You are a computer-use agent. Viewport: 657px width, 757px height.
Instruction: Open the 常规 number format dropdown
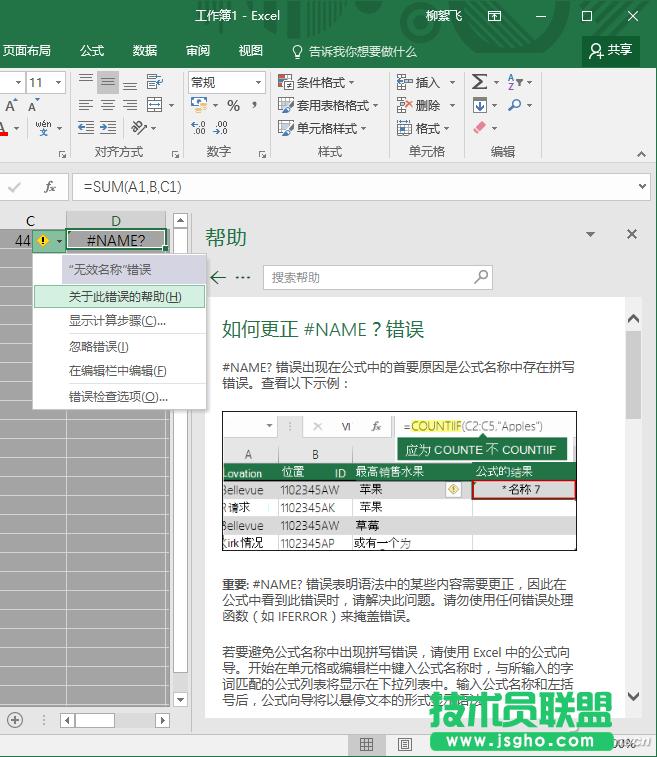coord(226,82)
